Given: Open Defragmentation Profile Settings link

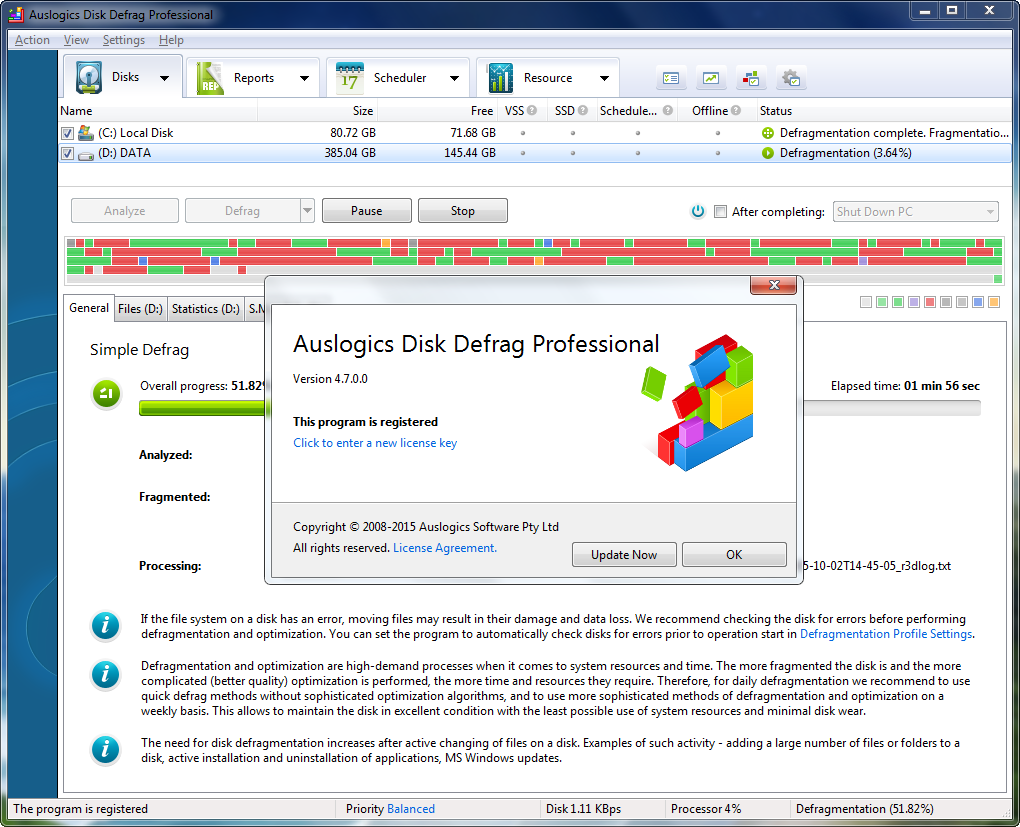Looking at the screenshot, I should pos(886,634).
